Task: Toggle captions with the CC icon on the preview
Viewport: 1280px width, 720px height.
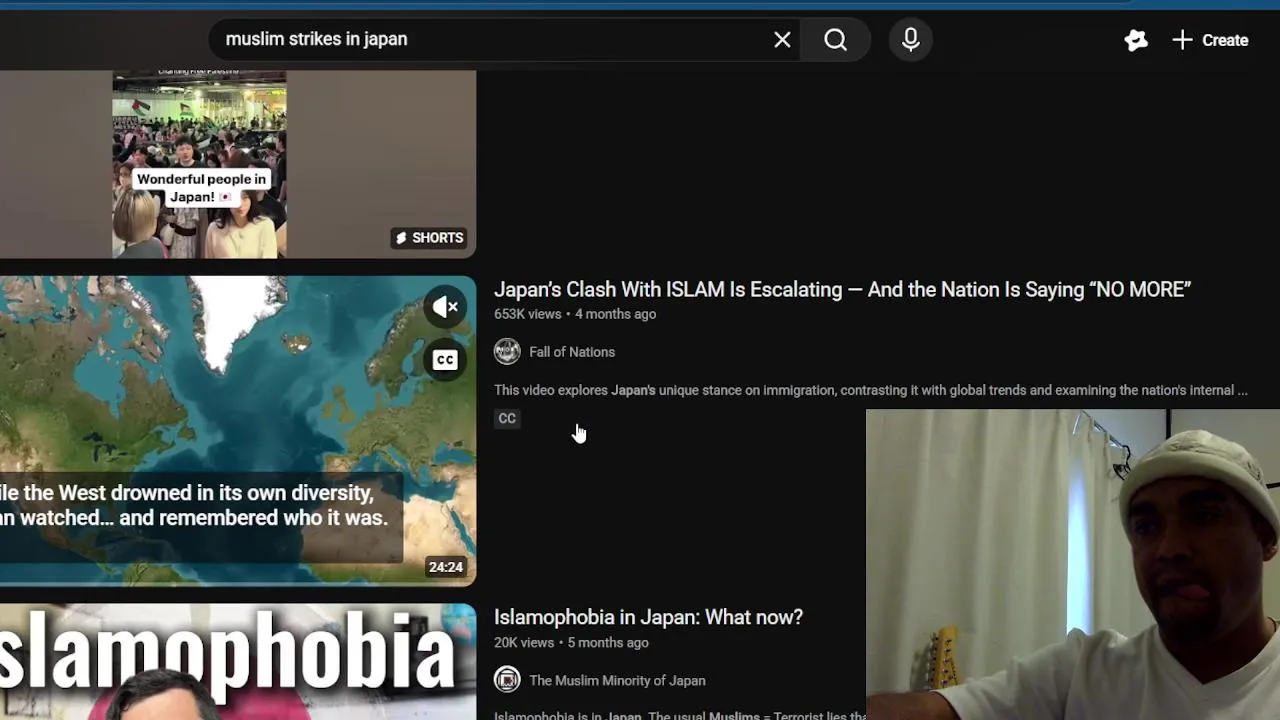Action: (x=445, y=360)
